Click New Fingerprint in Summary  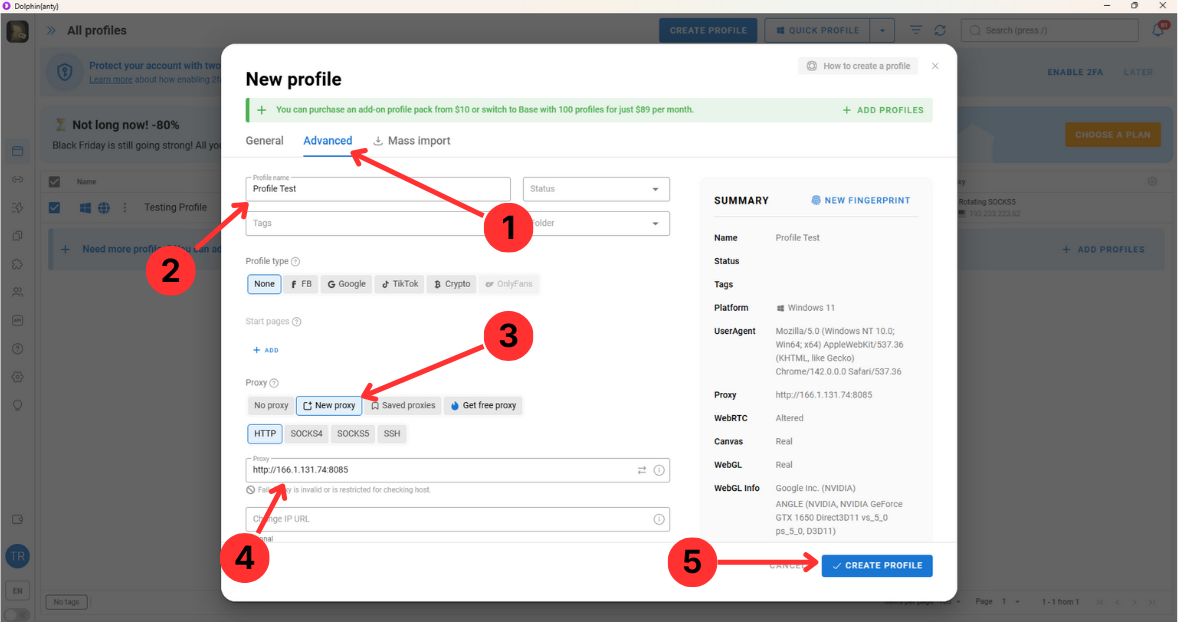click(860, 201)
